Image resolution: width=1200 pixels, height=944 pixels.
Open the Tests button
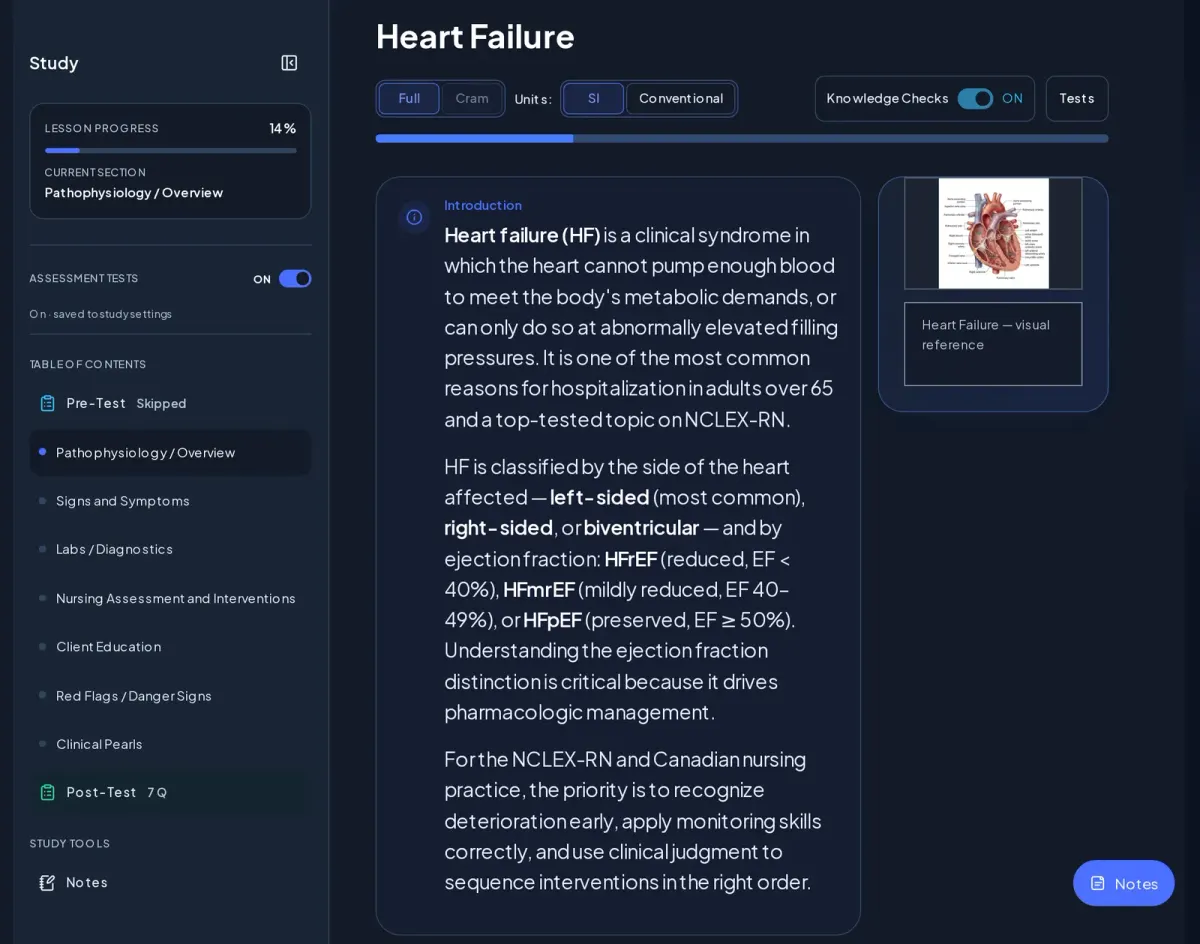pos(1077,98)
